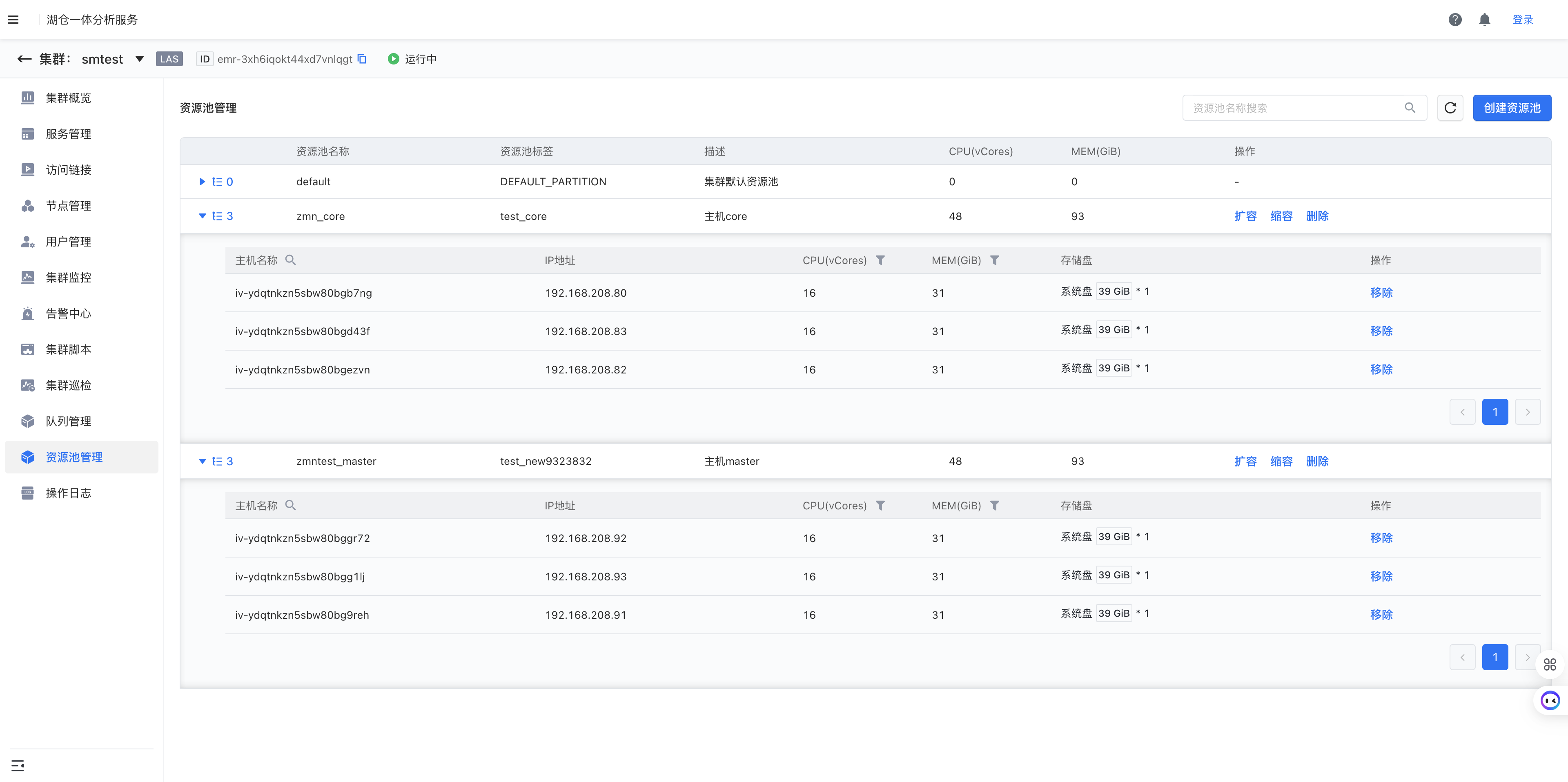This screenshot has height=782, width=1568.
Task: Click IP address 192.168.208.80
Action: point(586,293)
